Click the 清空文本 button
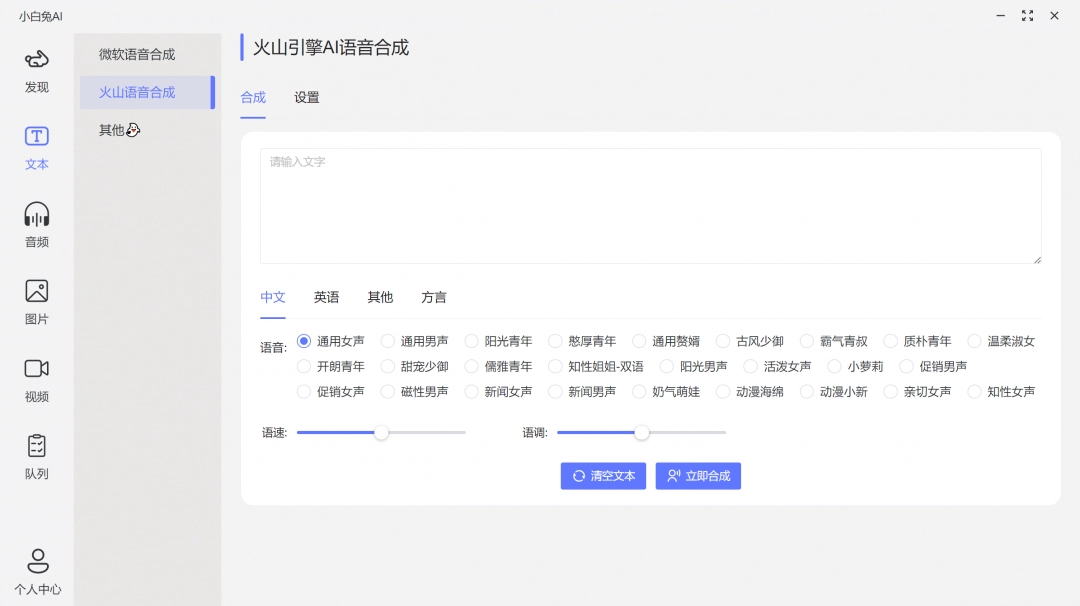This screenshot has height=606, width=1080. (x=603, y=475)
